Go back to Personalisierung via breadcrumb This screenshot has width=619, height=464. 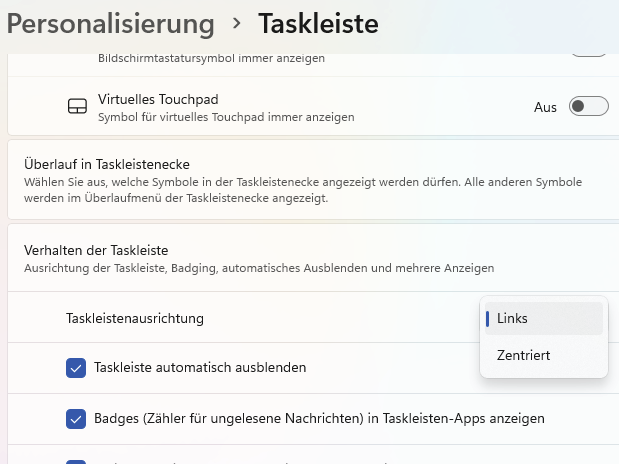point(111,24)
